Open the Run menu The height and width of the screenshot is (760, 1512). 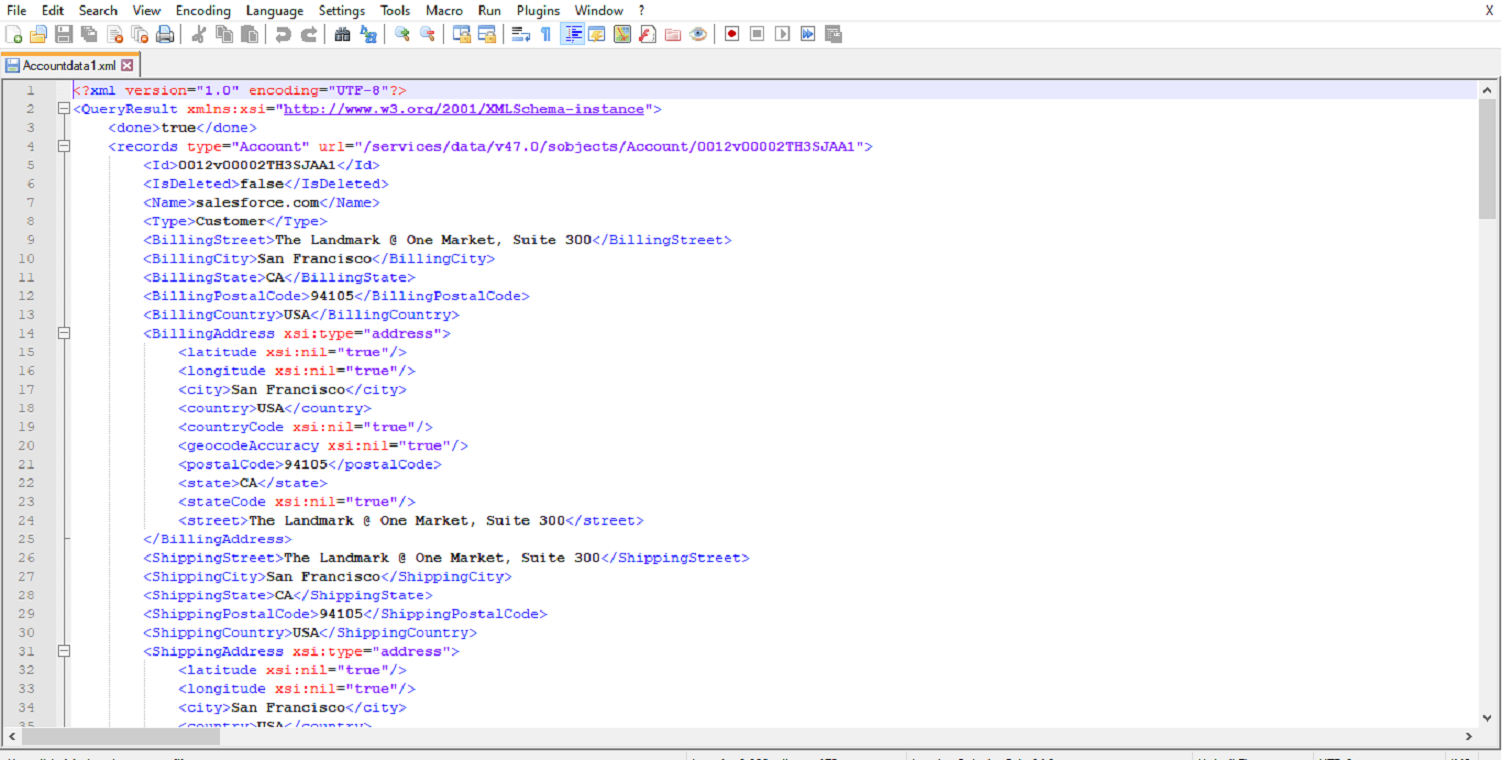point(489,10)
